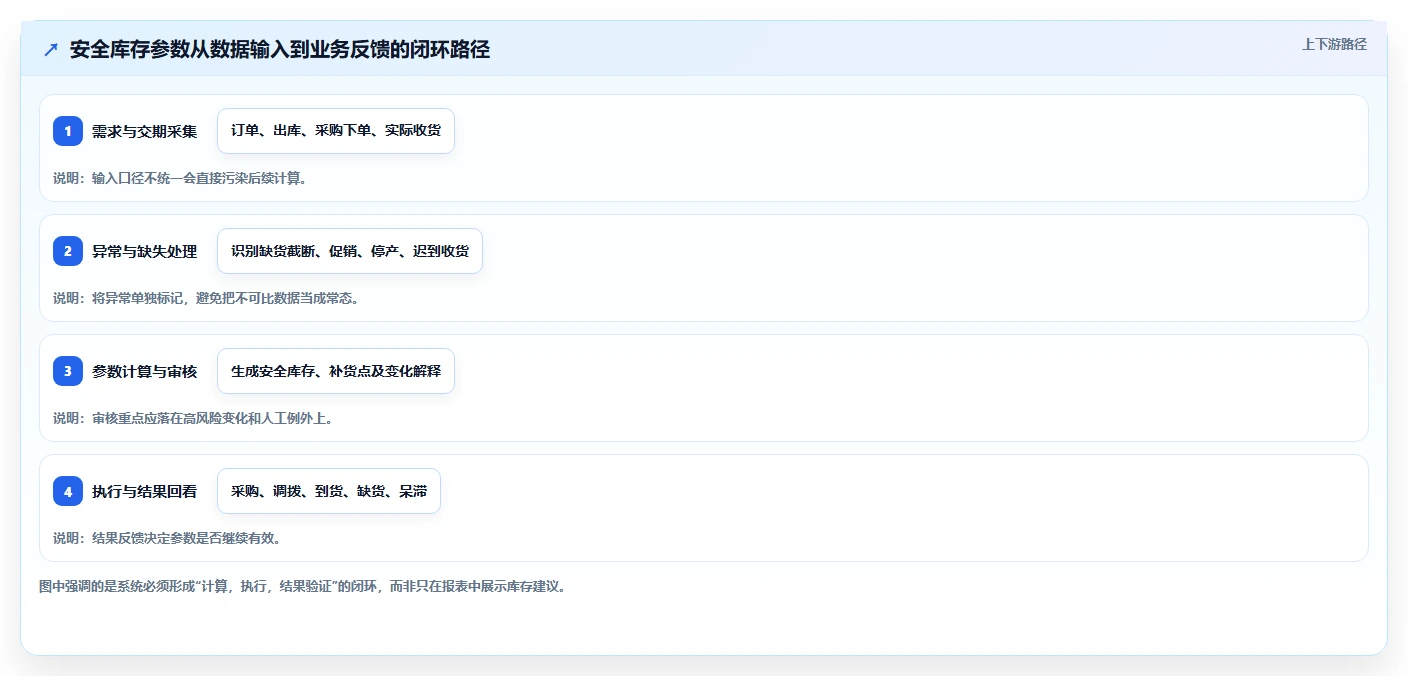The image size is (1408, 676).
Task: Click the 识别缺货截断、促销、停产、迟到收货 chip
Action: click(350, 251)
